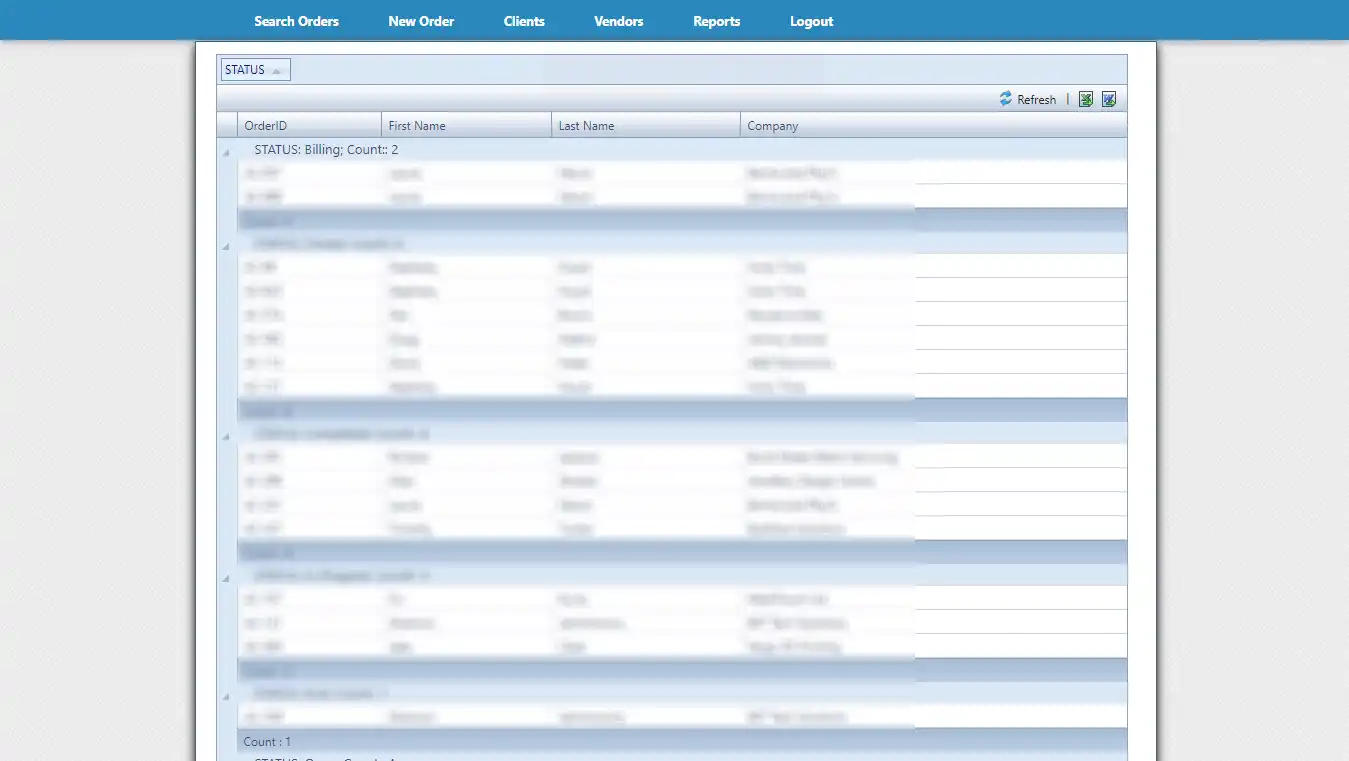The height and width of the screenshot is (761, 1349).
Task: Collapse the second status group arrow
Action: [226, 246]
